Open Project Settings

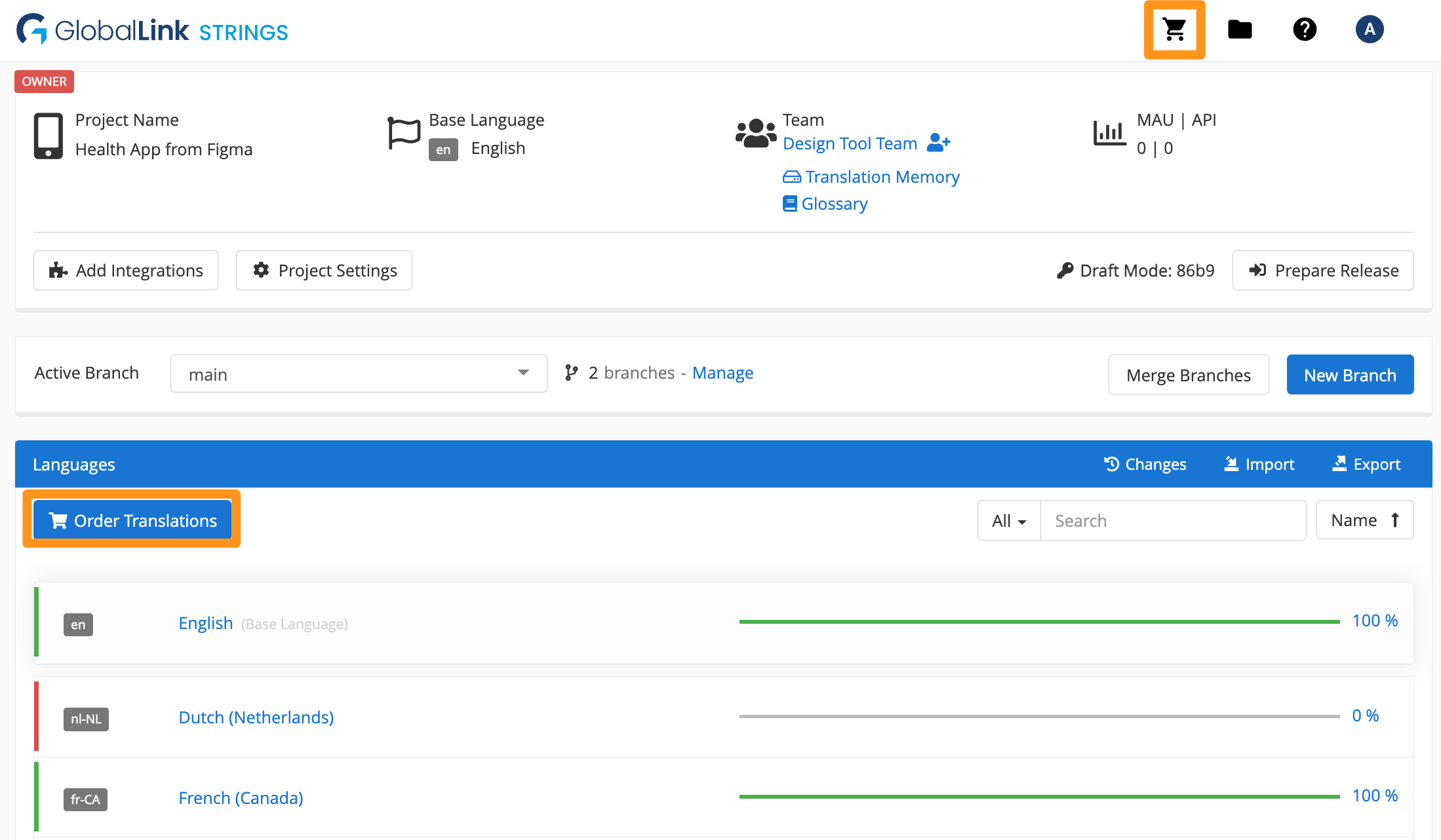[x=324, y=270]
